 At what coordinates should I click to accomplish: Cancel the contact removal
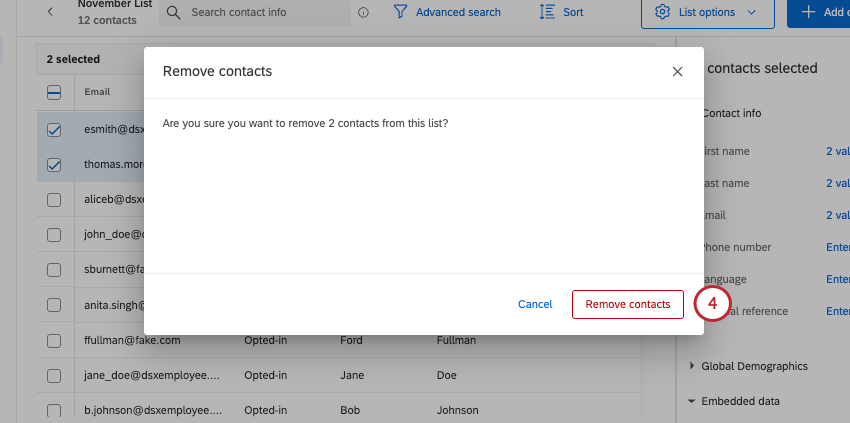pos(535,304)
